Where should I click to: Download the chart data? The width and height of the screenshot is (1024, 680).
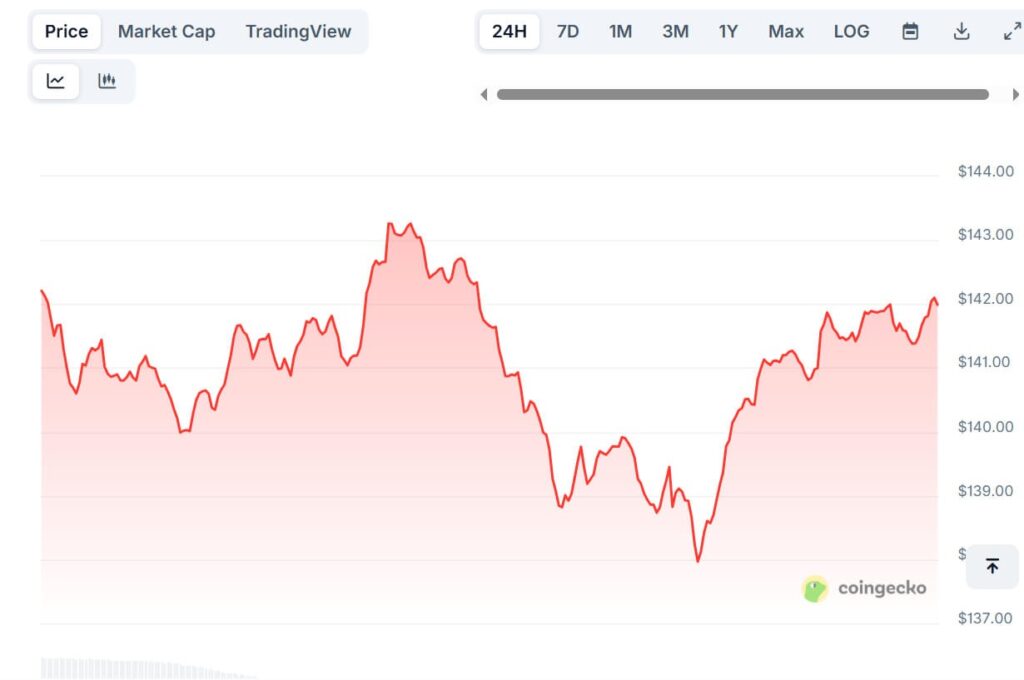(961, 31)
